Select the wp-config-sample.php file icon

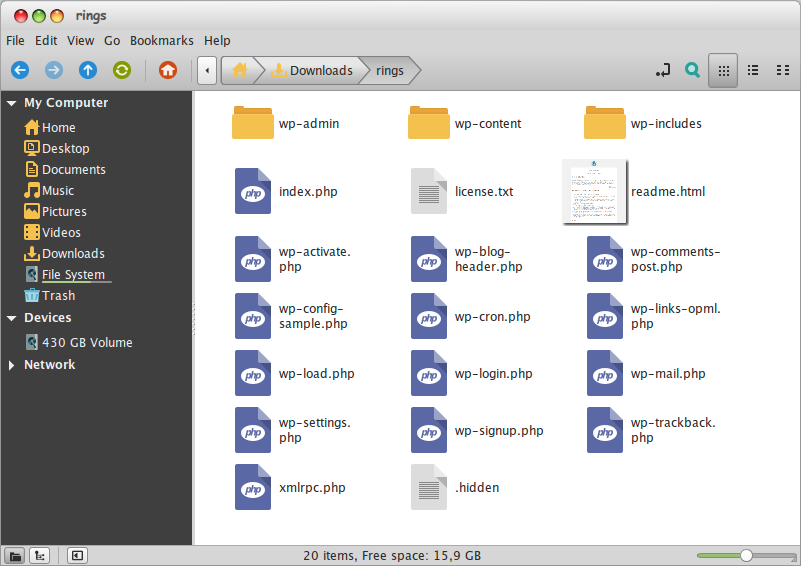pos(253,316)
